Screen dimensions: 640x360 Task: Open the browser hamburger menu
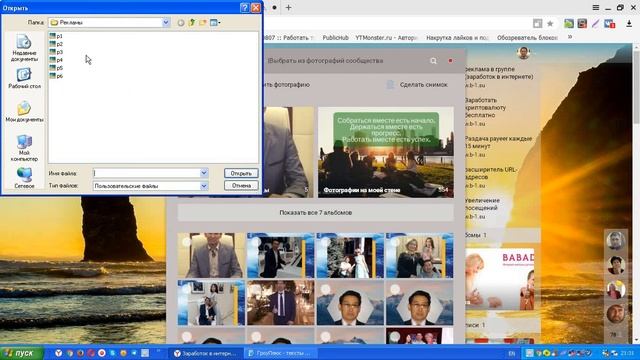point(596,7)
